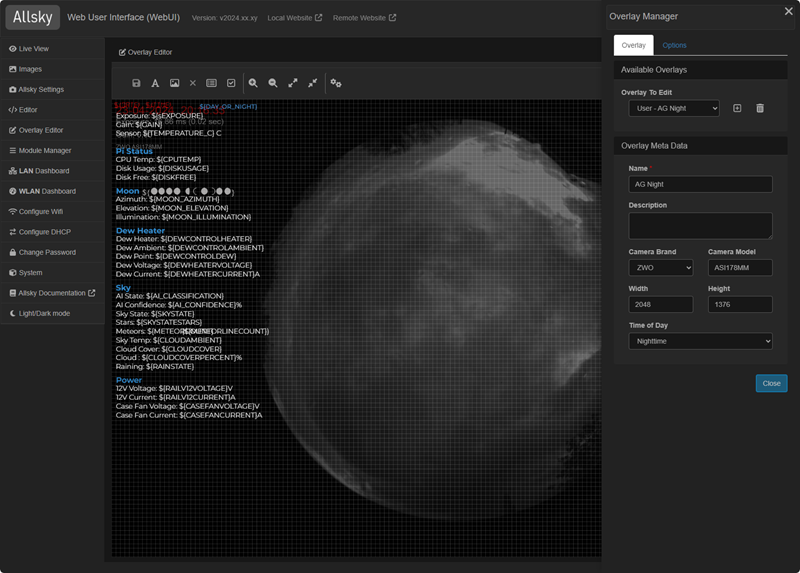Select the Overlay tab
Screen dimensions: 800x573
click(x=634, y=45)
